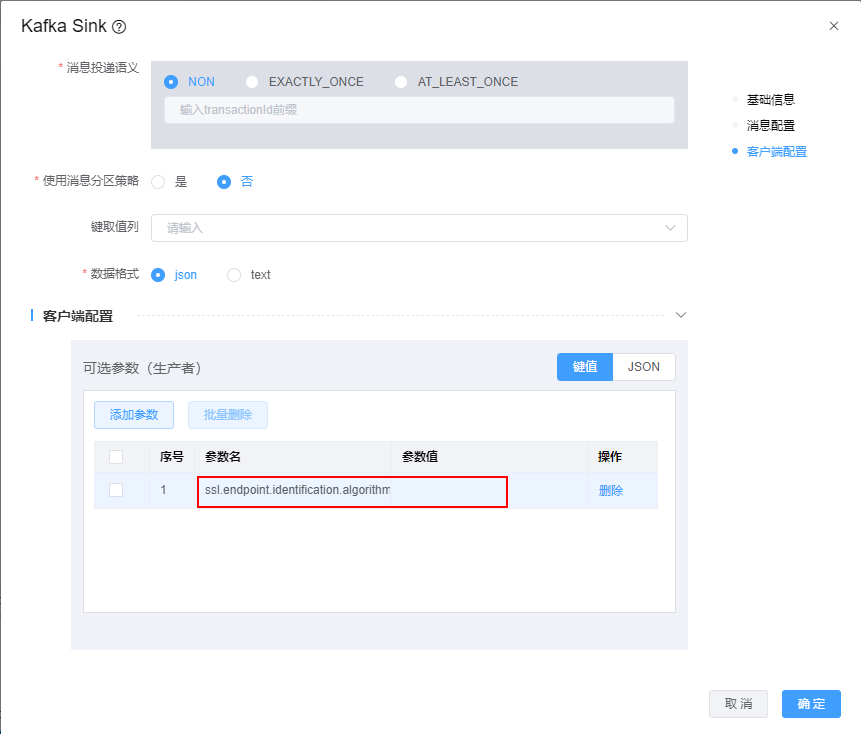Check the select-all checkbox in table header
The width and height of the screenshot is (861, 734).
116,457
